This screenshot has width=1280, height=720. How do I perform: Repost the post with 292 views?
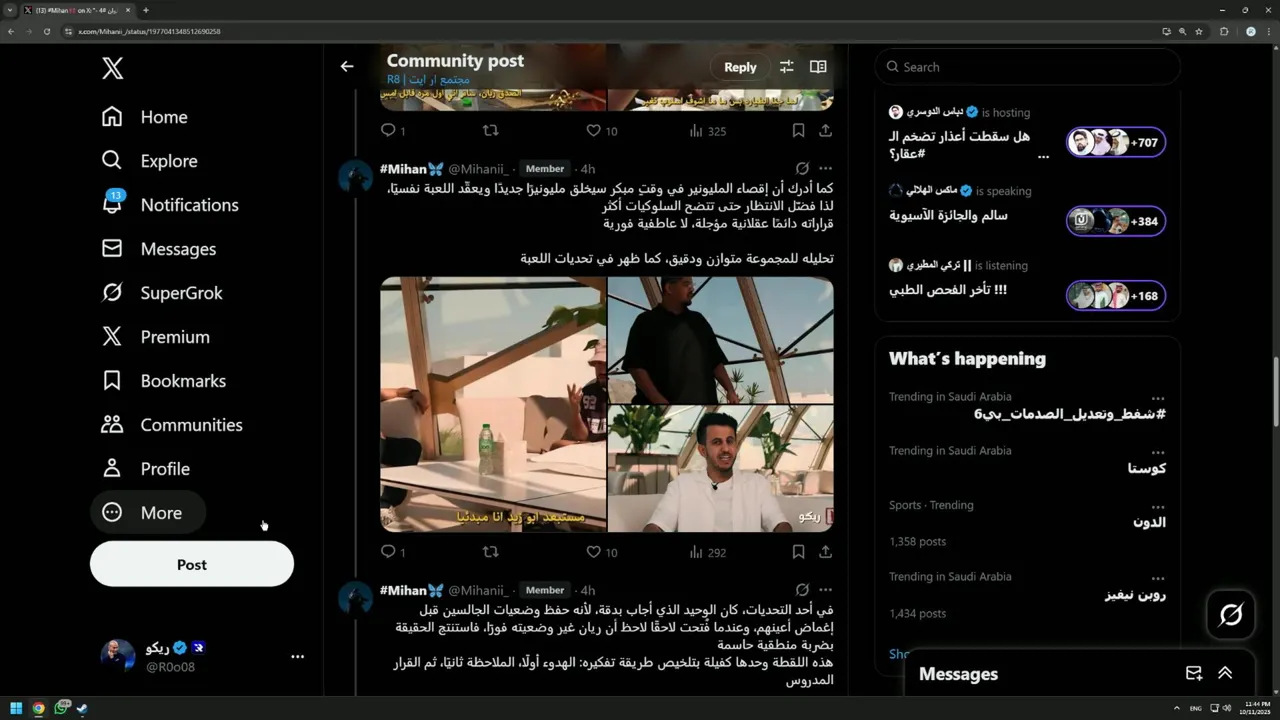(x=490, y=552)
